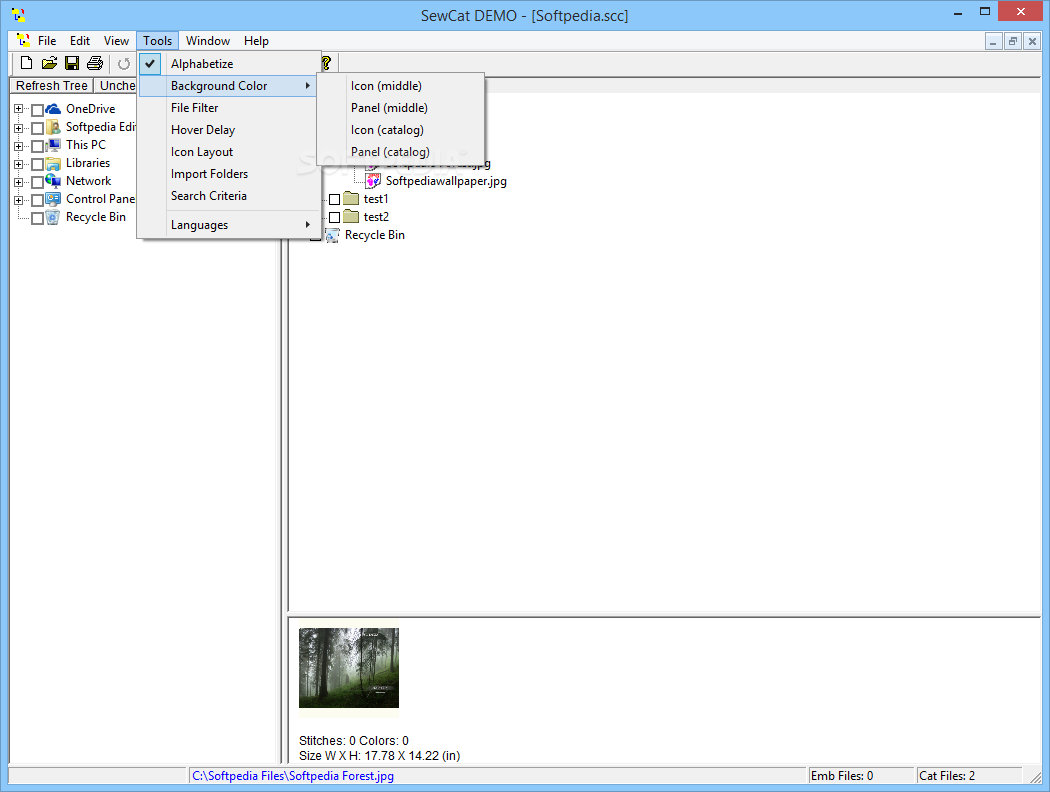Check the test2 folder checkbox
This screenshot has height=792, width=1050.
click(x=334, y=218)
